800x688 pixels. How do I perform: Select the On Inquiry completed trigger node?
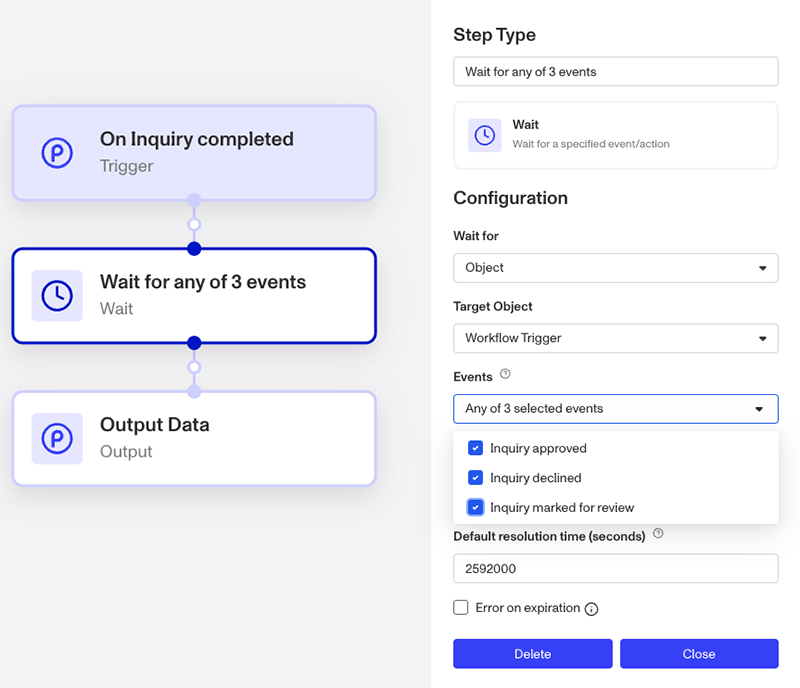tap(194, 153)
